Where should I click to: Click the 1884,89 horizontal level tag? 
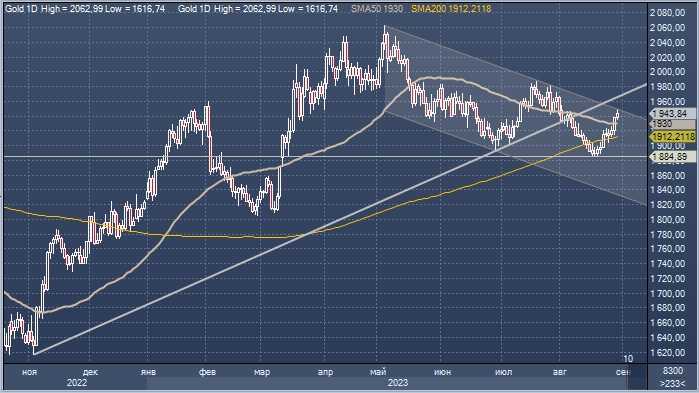(673, 156)
